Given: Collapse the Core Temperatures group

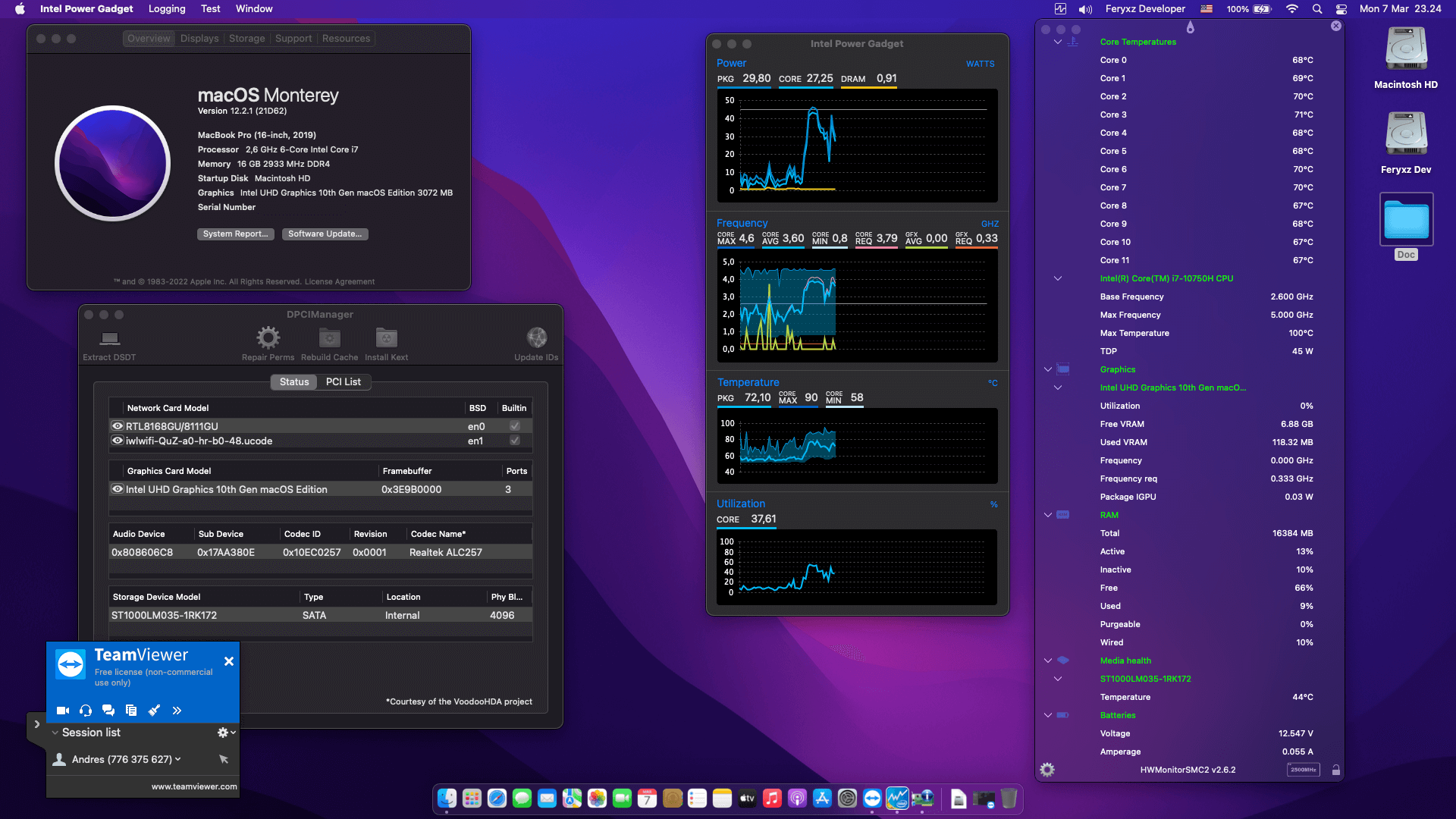Looking at the screenshot, I should point(1058,42).
